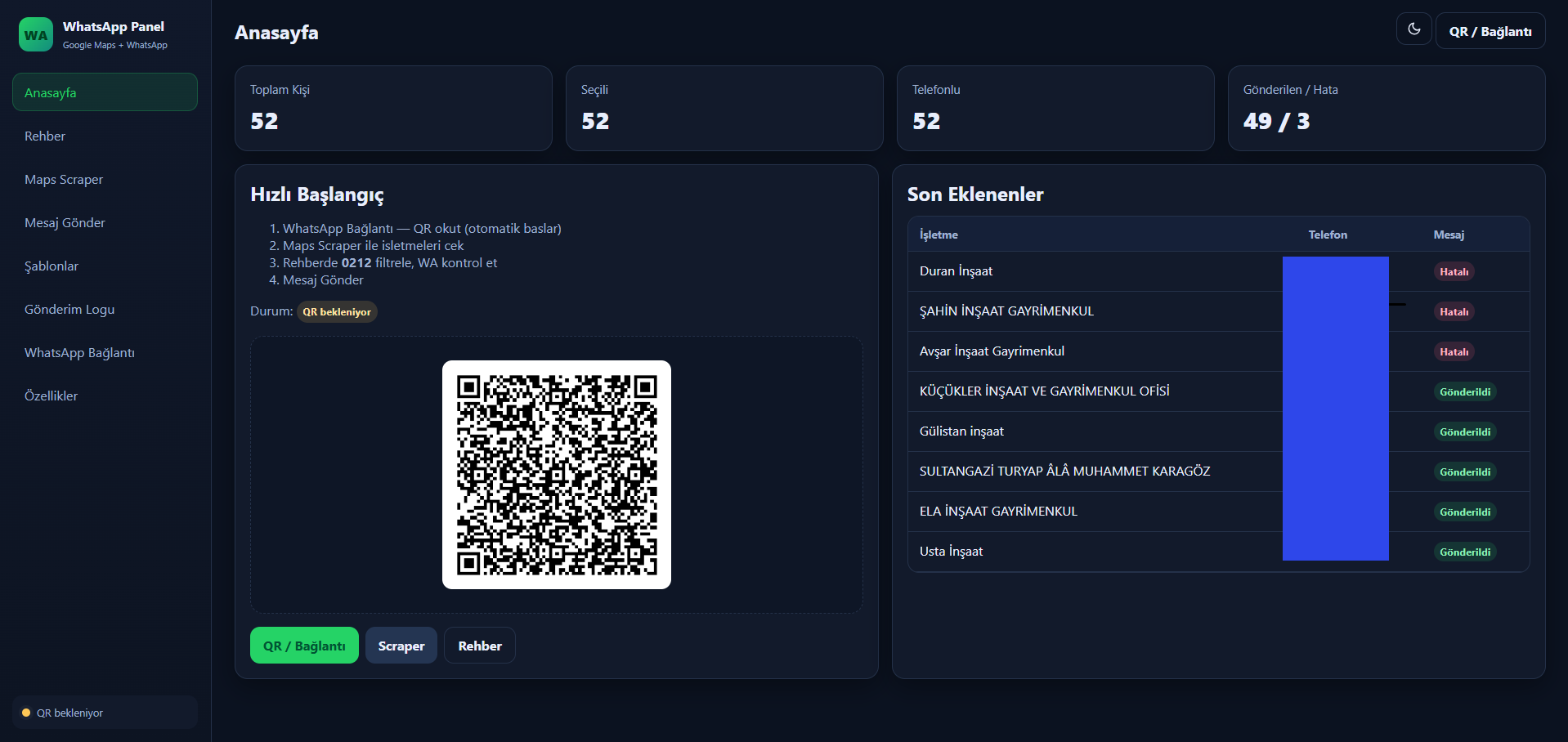The image size is (1568, 742).
Task: Toggle dark mode with the moon icon
Action: click(1413, 29)
